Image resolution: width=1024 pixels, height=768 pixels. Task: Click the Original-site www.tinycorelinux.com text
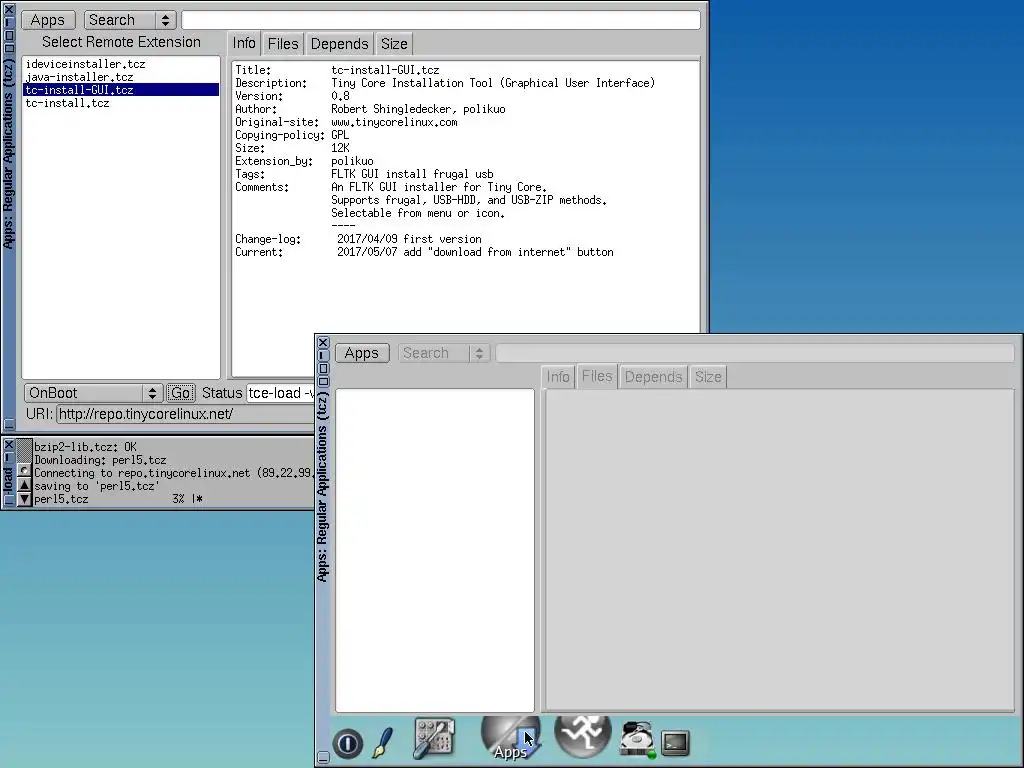394,122
